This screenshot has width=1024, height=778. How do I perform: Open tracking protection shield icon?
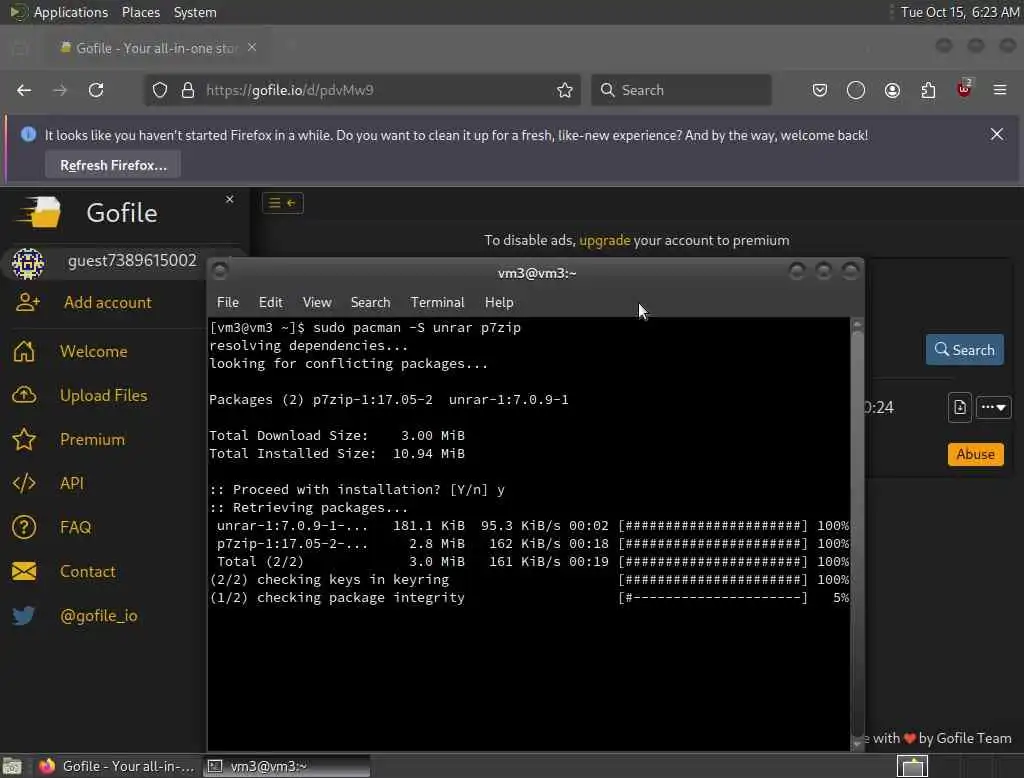[160, 90]
